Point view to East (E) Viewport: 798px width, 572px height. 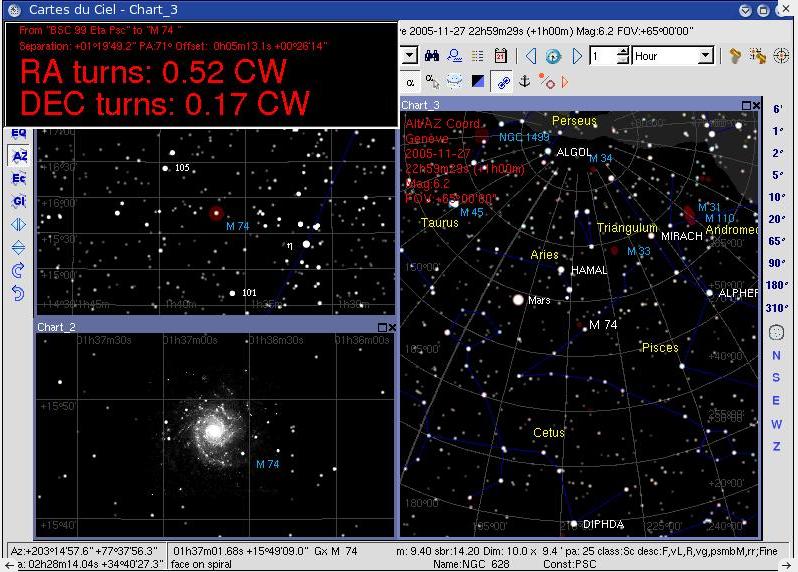(x=776, y=401)
